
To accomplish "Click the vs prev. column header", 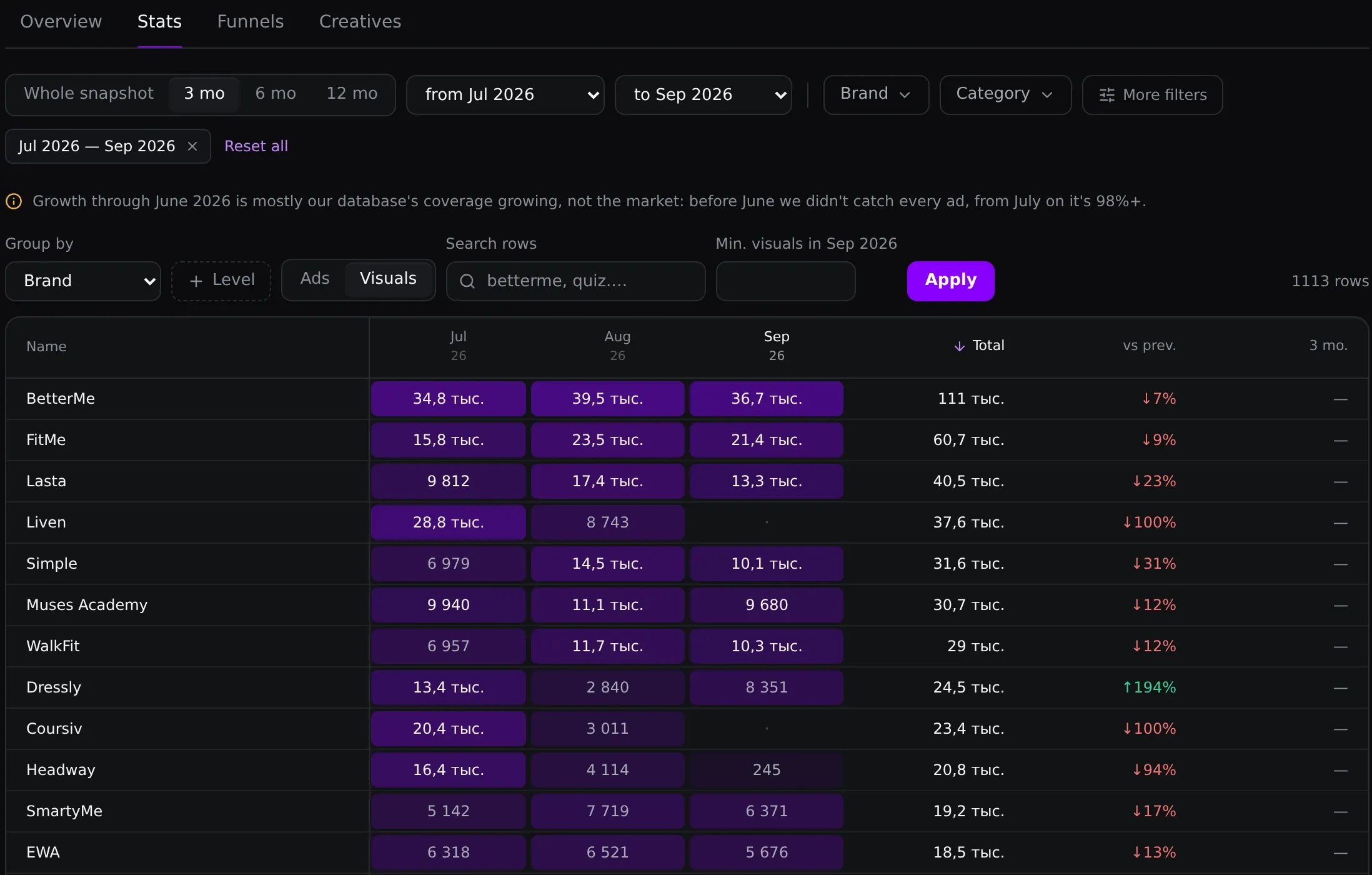I will (x=1149, y=346).
